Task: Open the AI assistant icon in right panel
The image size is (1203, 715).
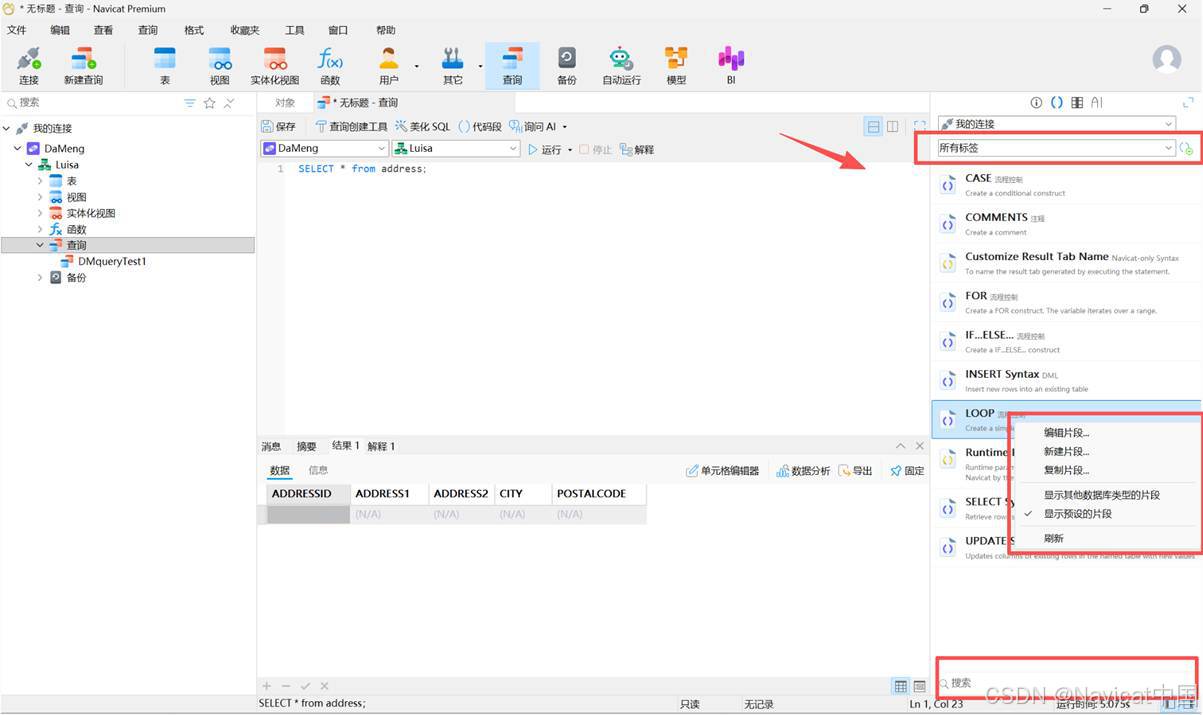Action: (x=1097, y=102)
